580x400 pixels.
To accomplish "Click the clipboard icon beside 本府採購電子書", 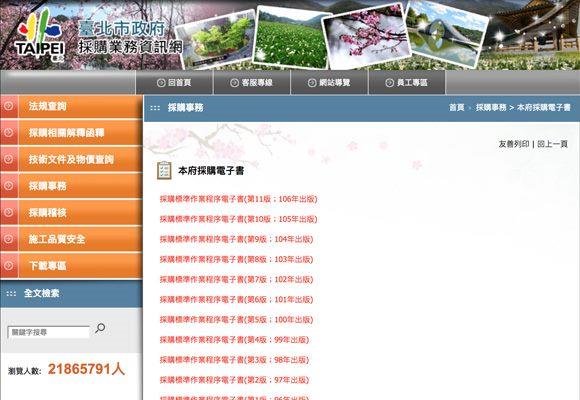I will click(x=164, y=171).
